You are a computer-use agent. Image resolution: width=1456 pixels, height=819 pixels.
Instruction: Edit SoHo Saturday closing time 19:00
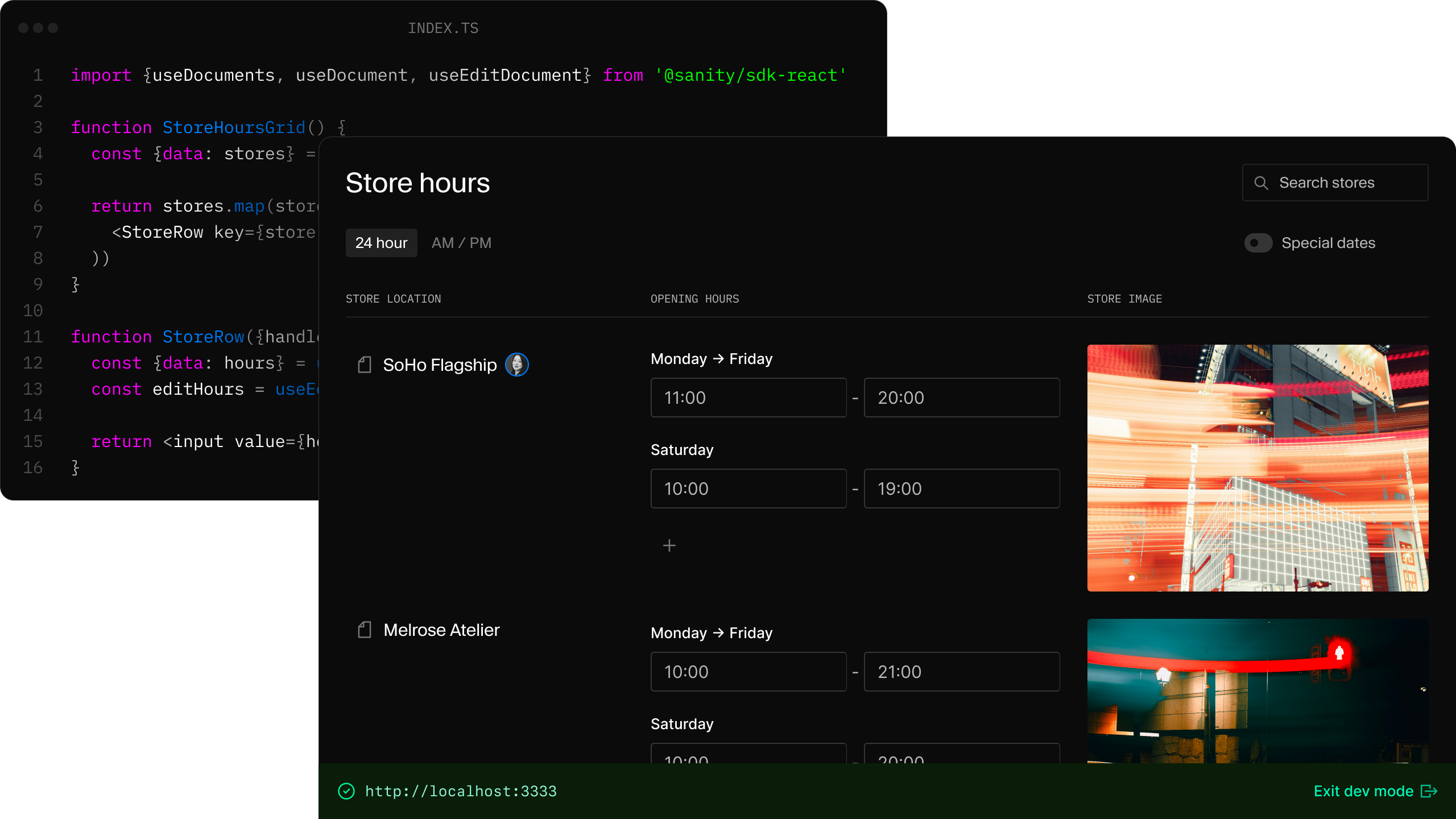(x=961, y=489)
